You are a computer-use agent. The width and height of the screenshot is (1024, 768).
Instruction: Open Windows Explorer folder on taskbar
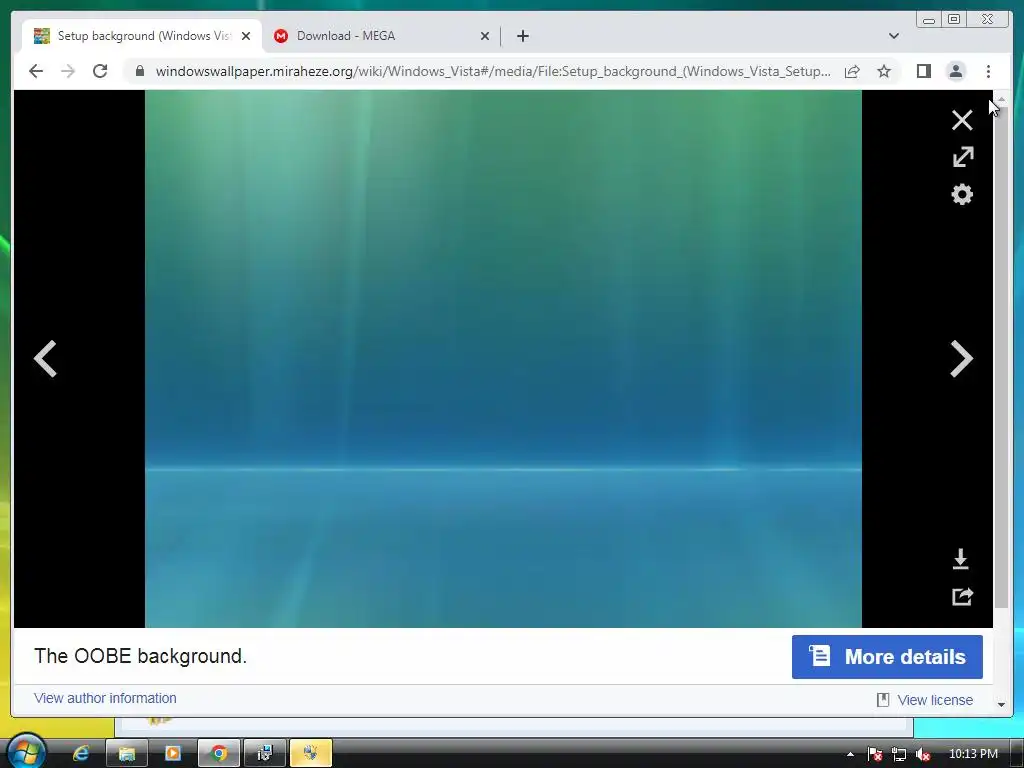click(x=127, y=754)
